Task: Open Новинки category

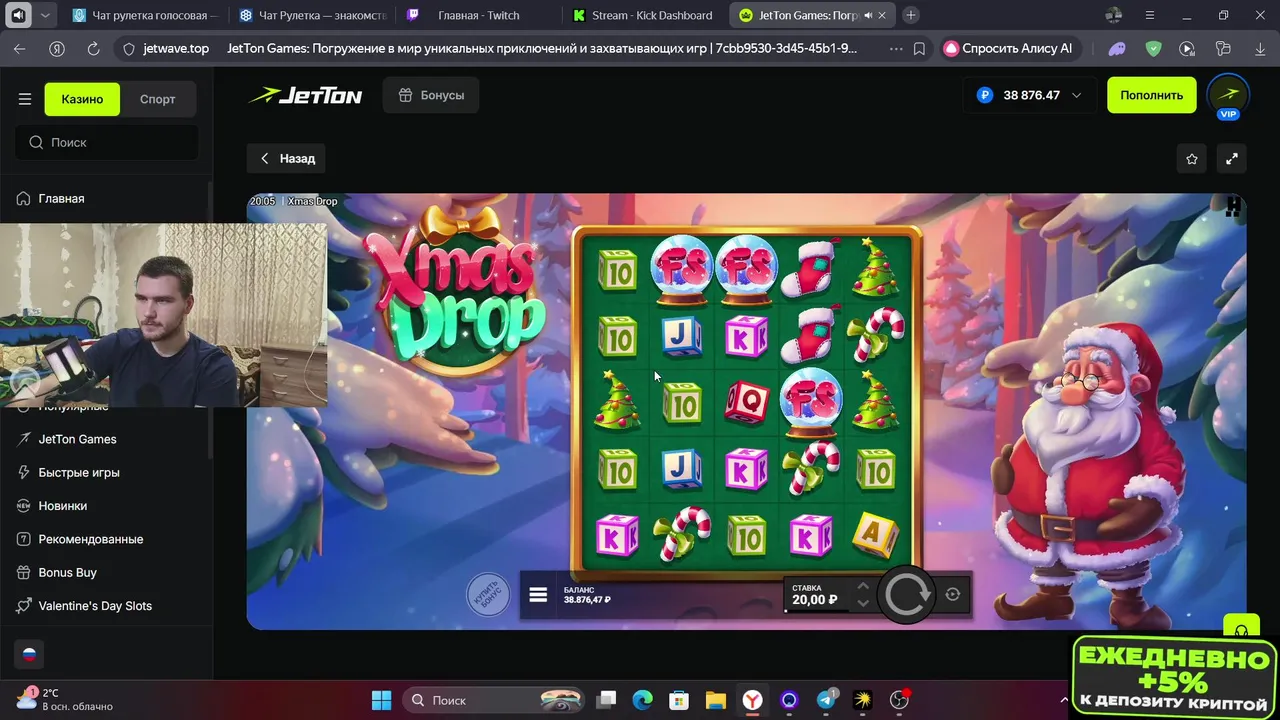Action: pos(62,505)
